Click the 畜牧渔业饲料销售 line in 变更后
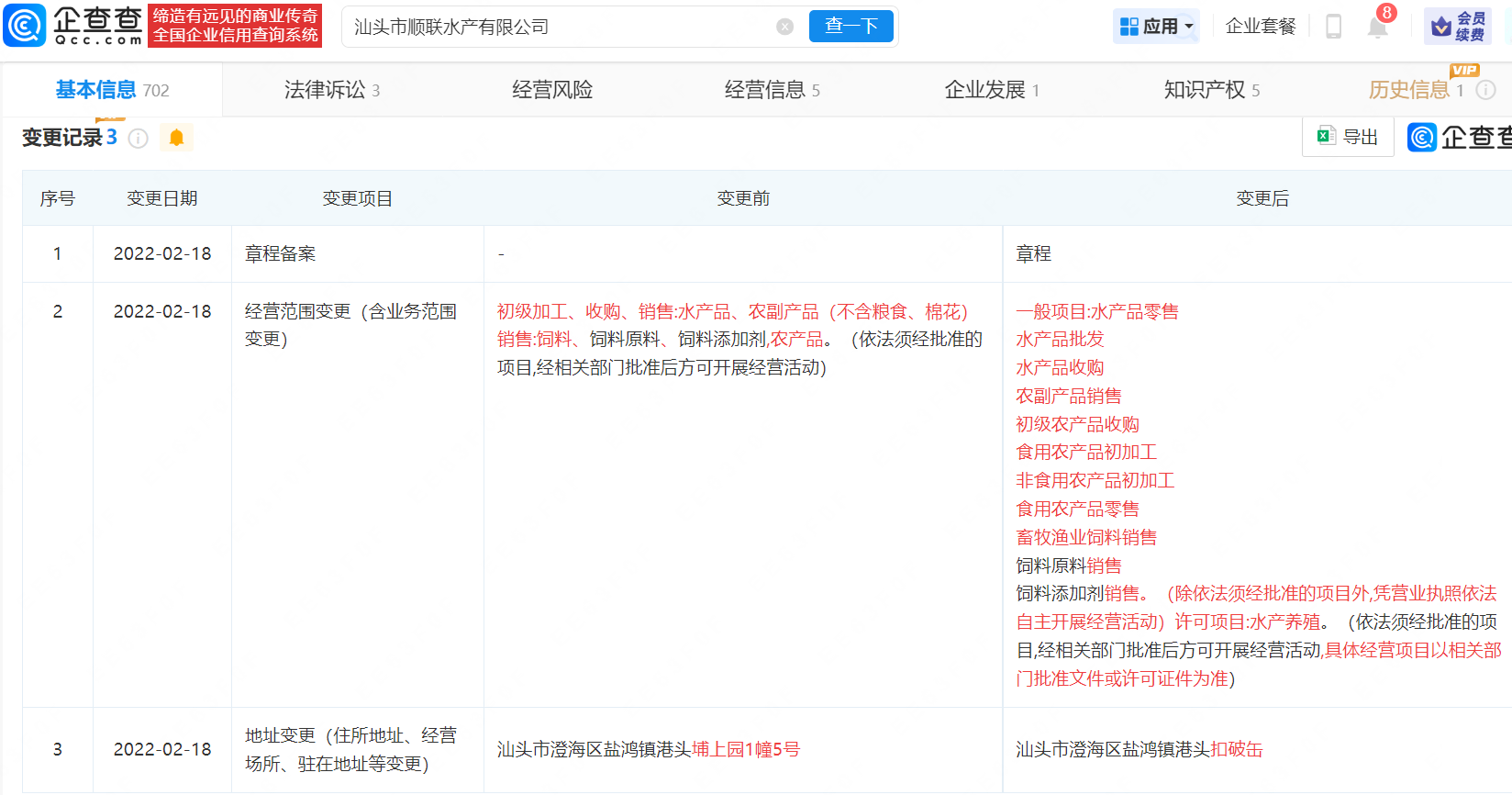1512x795 pixels. point(1086,537)
